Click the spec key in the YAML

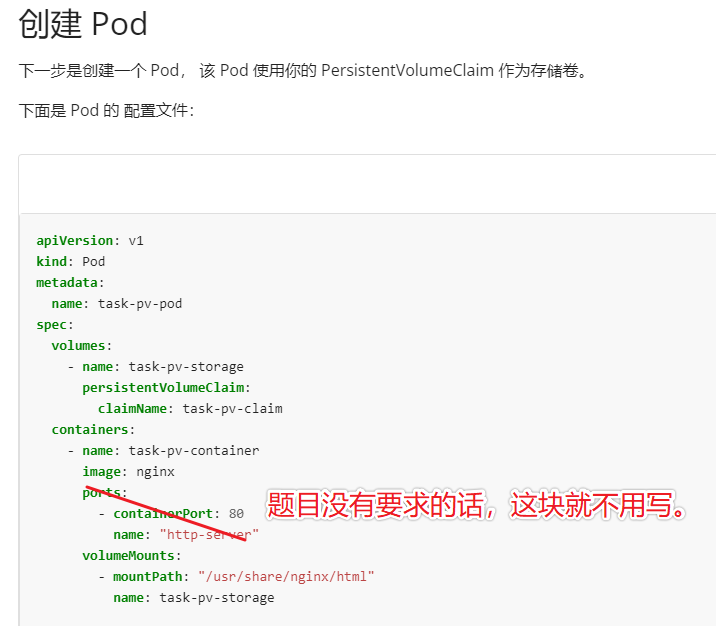[x=51, y=325]
